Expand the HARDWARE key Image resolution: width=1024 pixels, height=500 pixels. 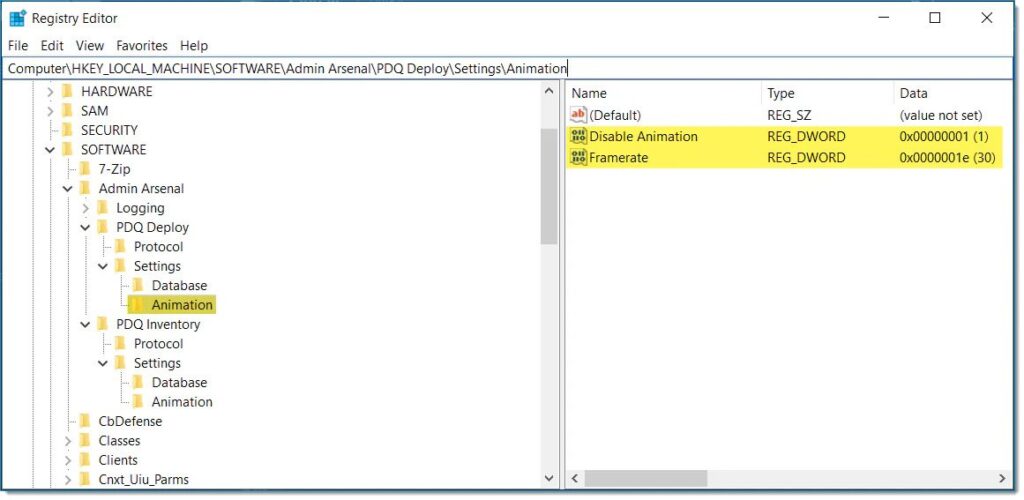51,92
